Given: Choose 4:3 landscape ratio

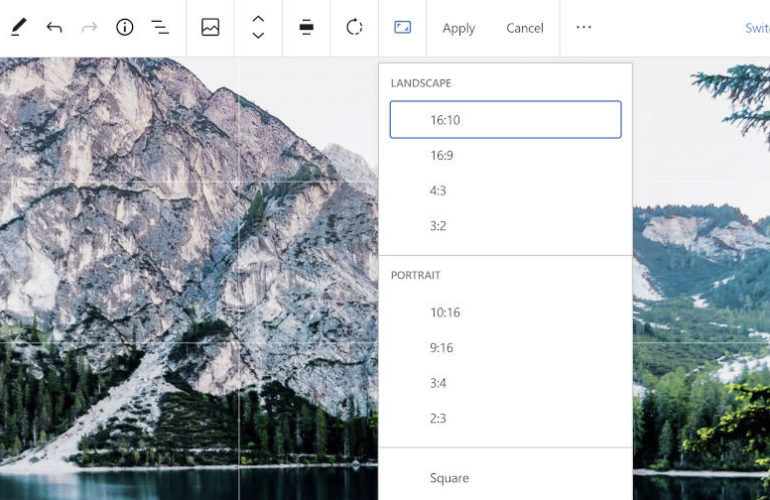Looking at the screenshot, I should 505,191.
